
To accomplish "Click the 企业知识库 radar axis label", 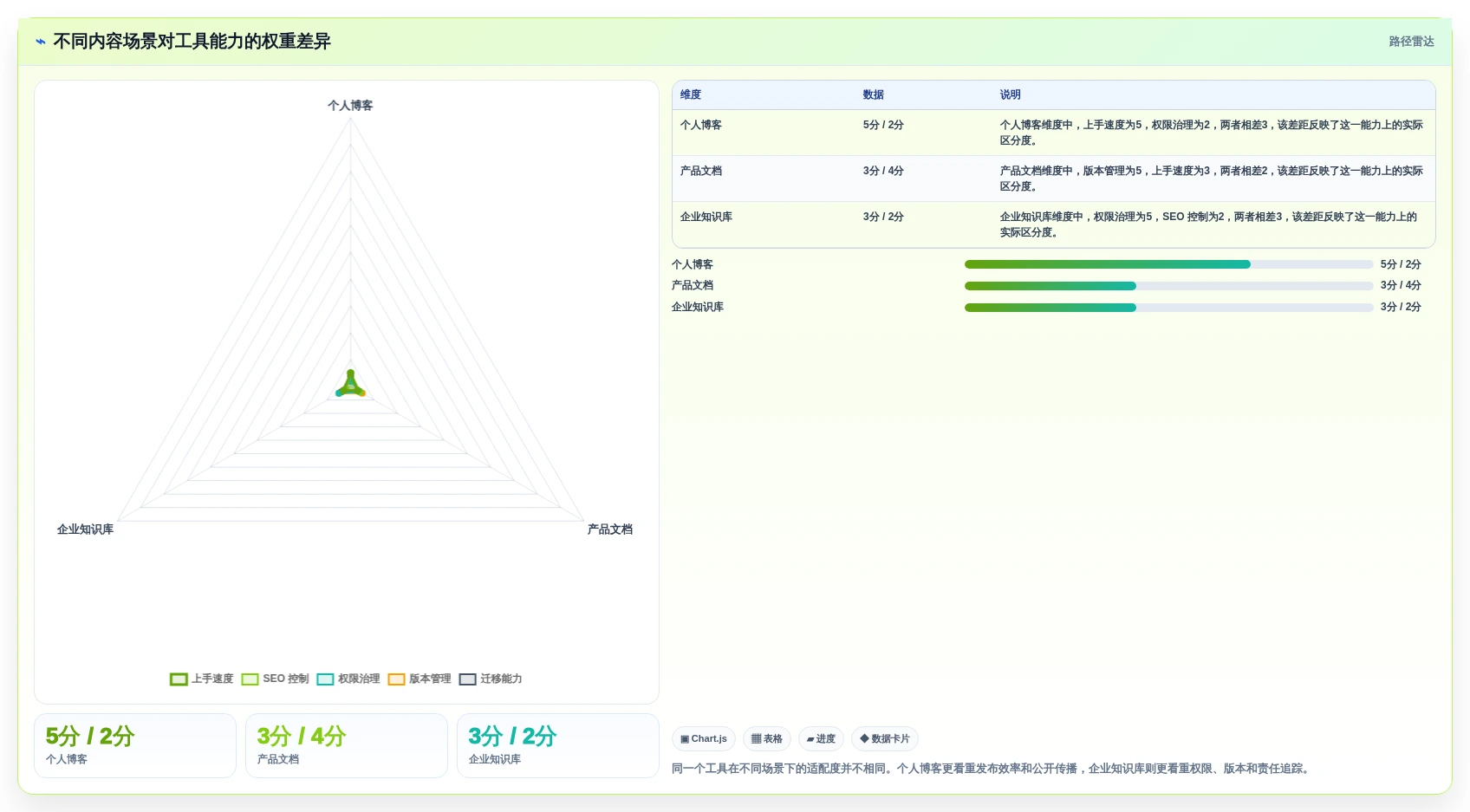I will [85, 529].
